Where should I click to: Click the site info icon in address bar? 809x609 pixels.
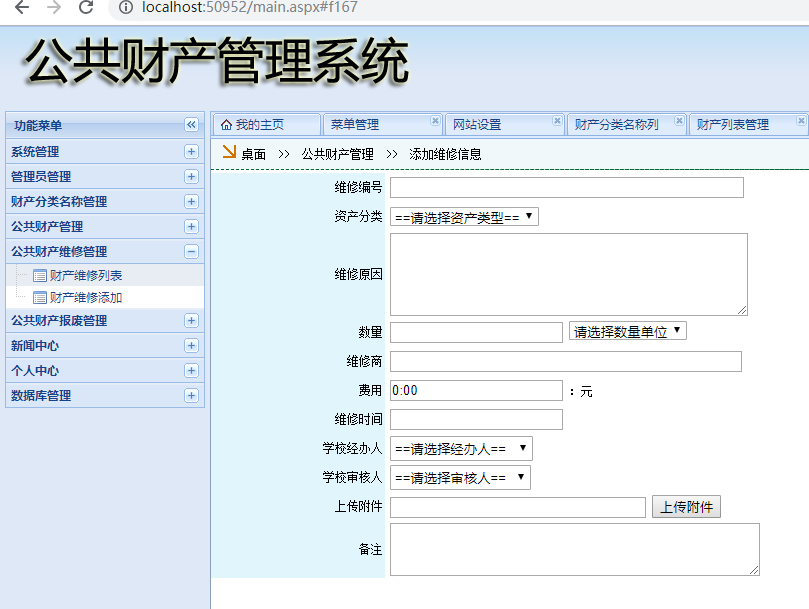tap(126, 7)
